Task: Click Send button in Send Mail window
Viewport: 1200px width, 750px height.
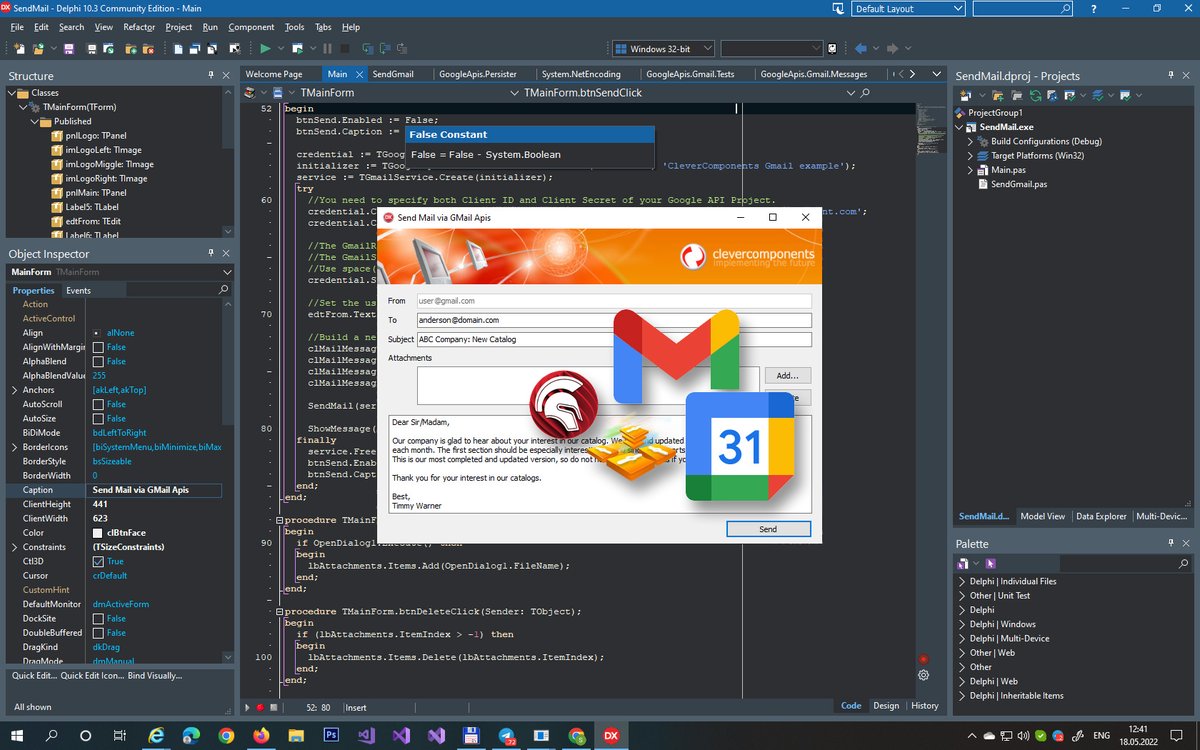Action: pos(768,529)
